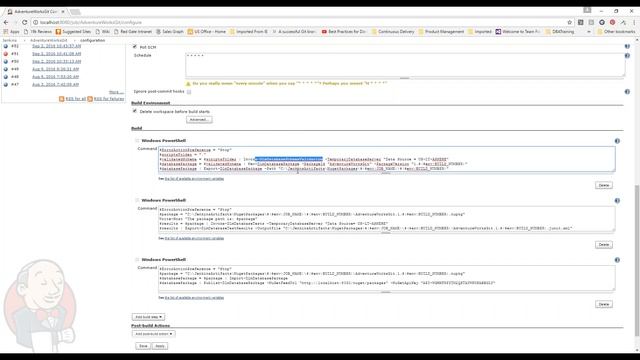Click the status ball of build #50
640x360 pixels.
tap(6, 62)
